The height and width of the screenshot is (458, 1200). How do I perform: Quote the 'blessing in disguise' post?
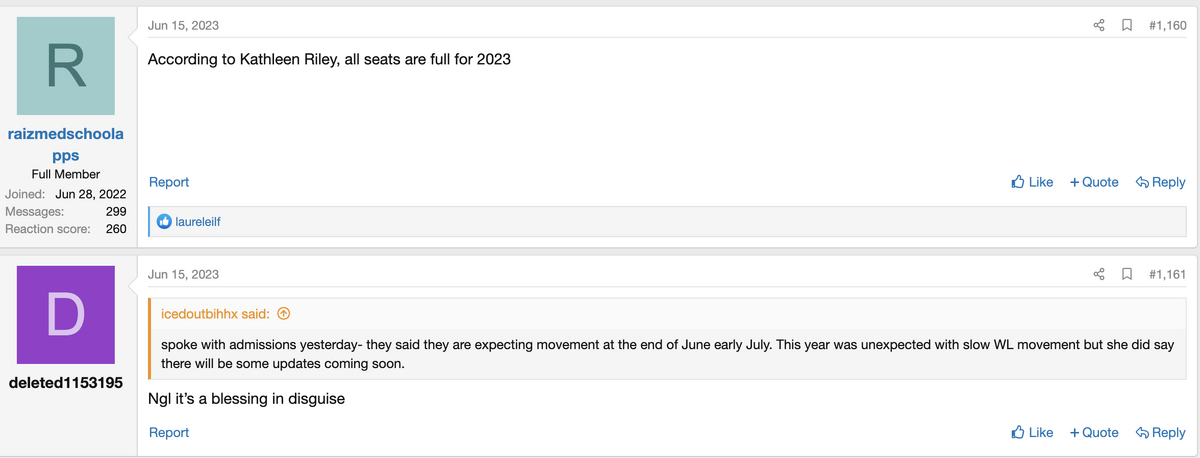pos(1094,432)
